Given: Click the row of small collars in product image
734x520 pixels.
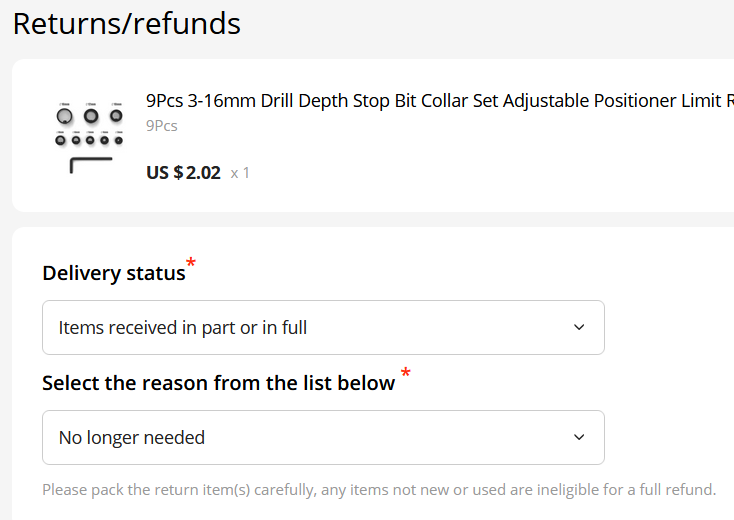Looking at the screenshot, I should pos(89,140).
